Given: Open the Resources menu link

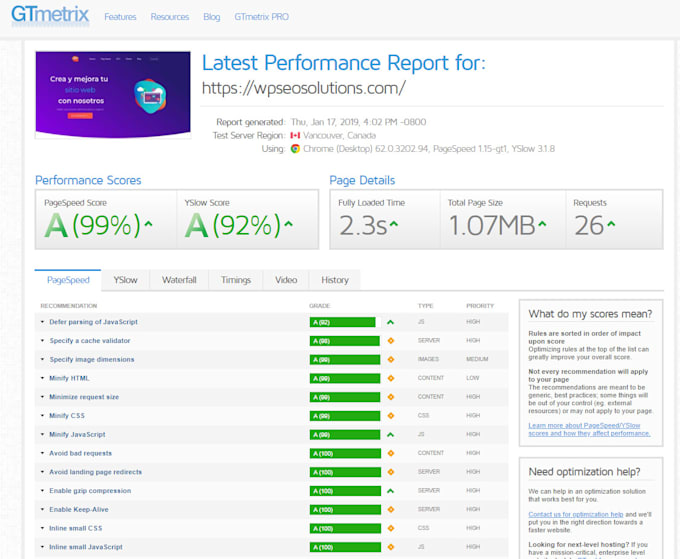Looking at the screenshot, I should [170, 17].
